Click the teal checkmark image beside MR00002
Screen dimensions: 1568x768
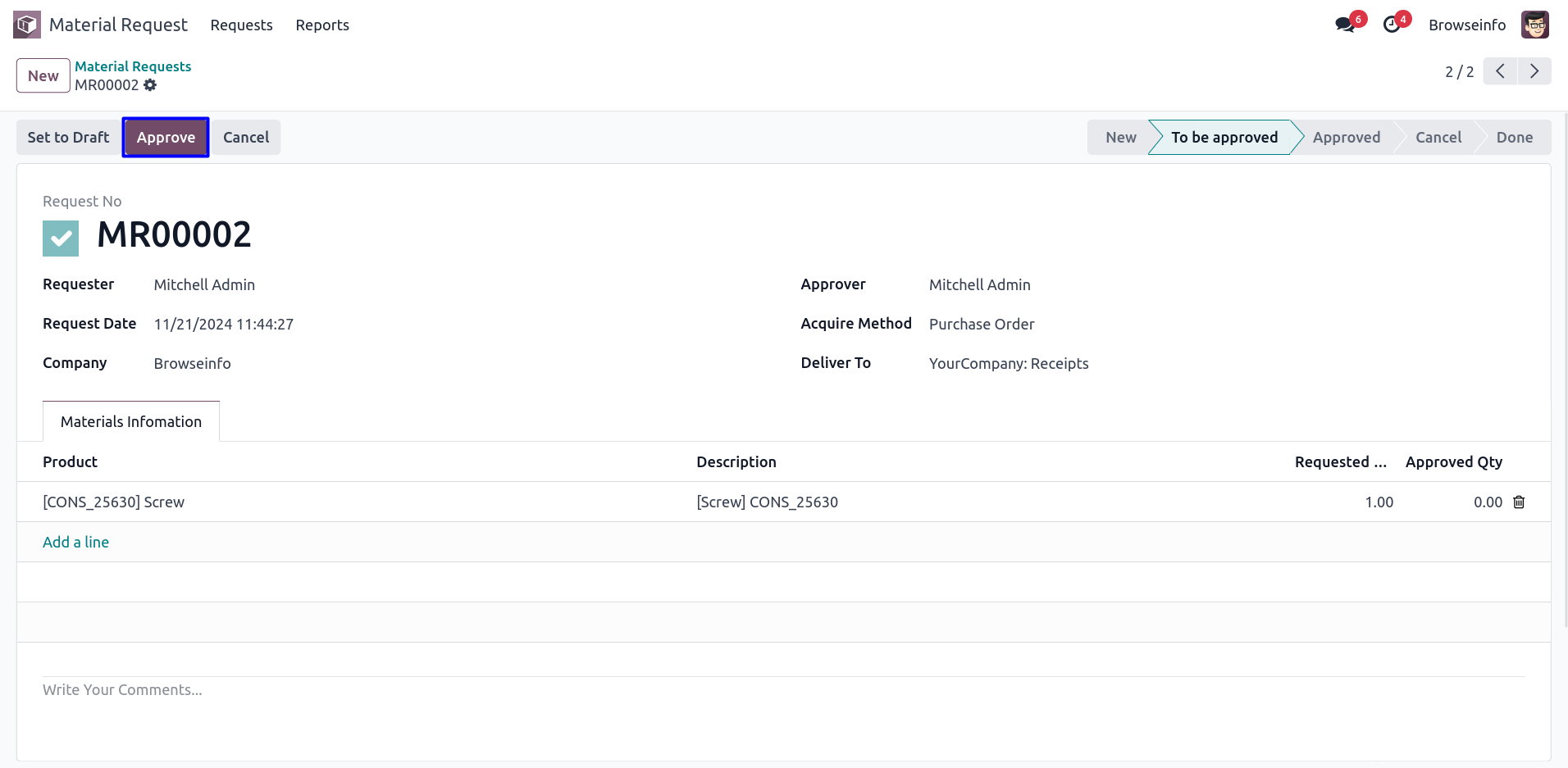click(61, 239)
